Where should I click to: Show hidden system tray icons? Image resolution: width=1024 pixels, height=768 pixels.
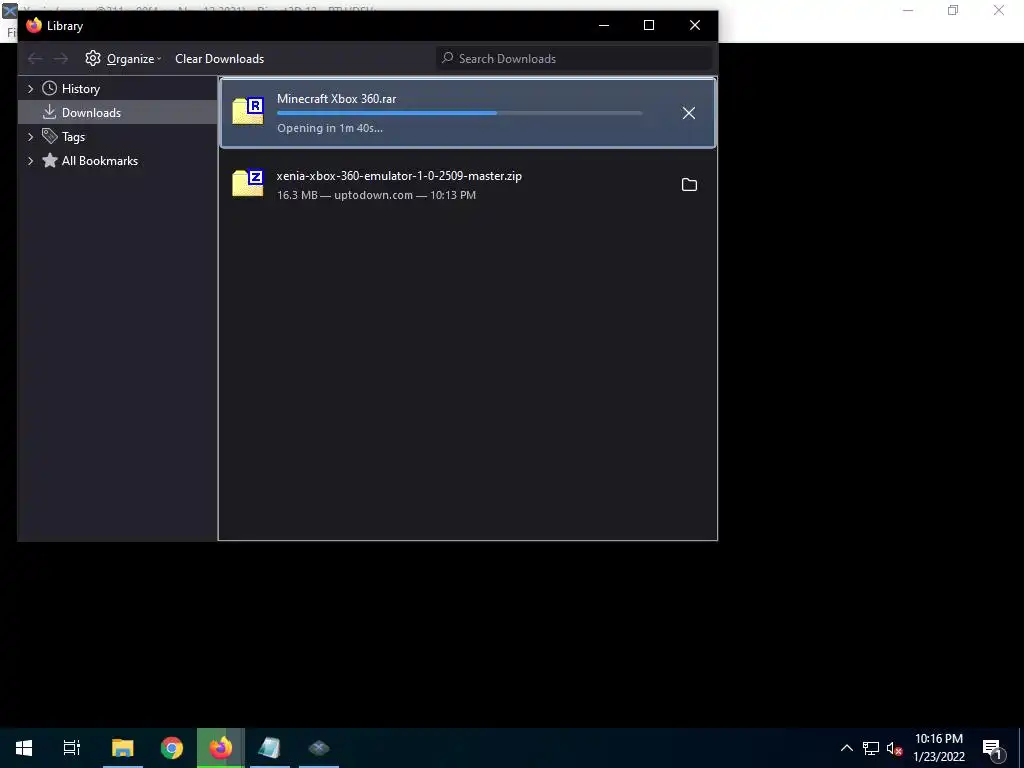point(846,748)
